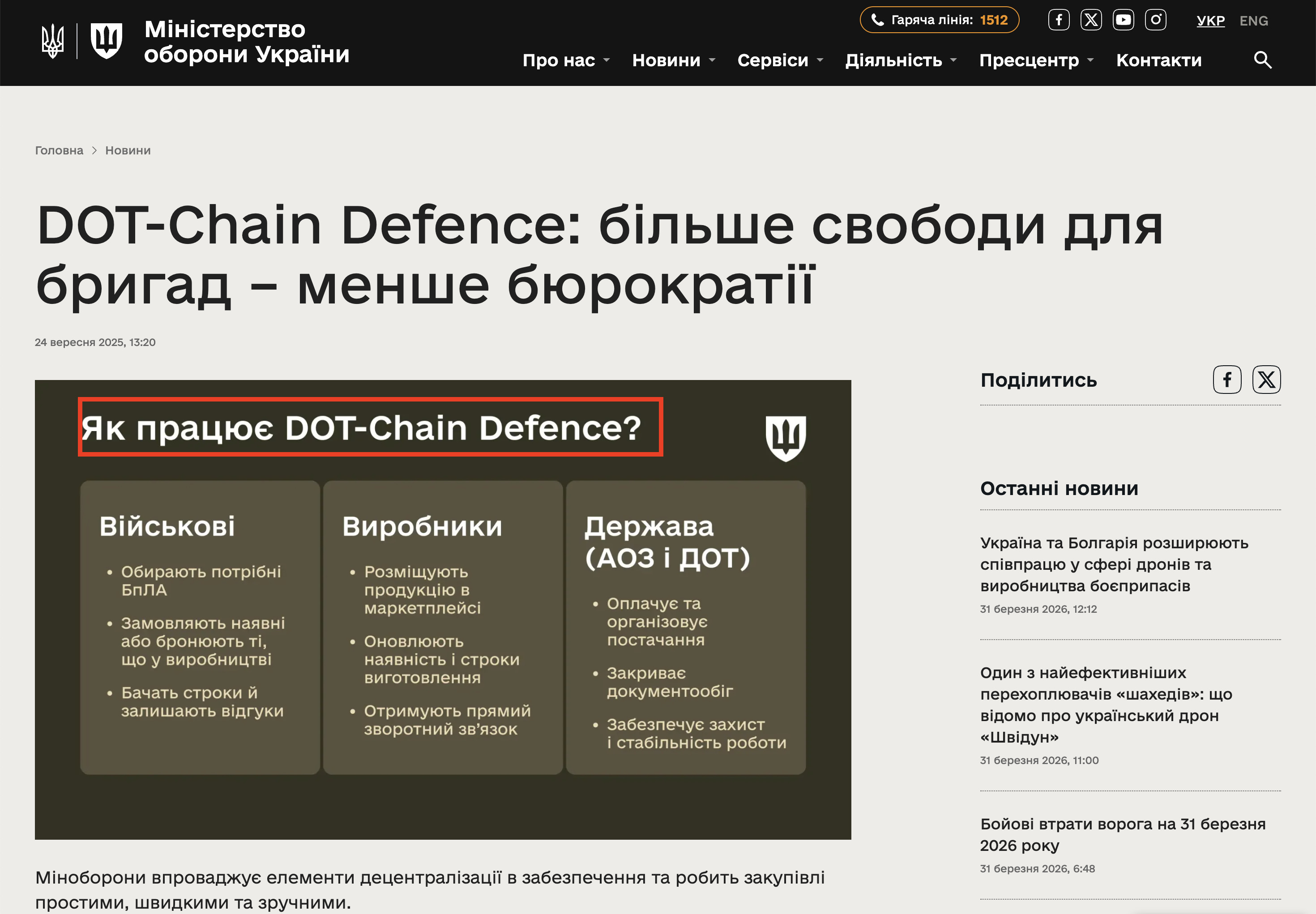Image resolution: width=1316 pixels, height=914 pixels.
Task: Click the article date 24 вересня 2025, 13:20
Action: [x=95, y=342]
